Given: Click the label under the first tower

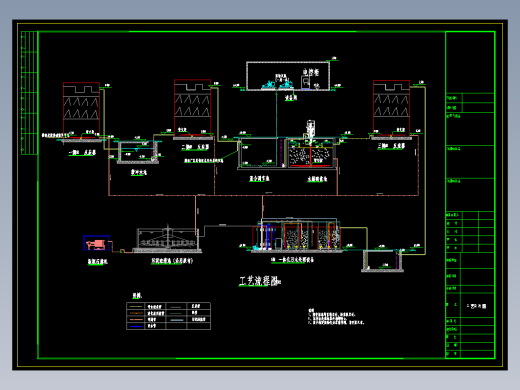Looking at the screenshot, I should 82,153.
